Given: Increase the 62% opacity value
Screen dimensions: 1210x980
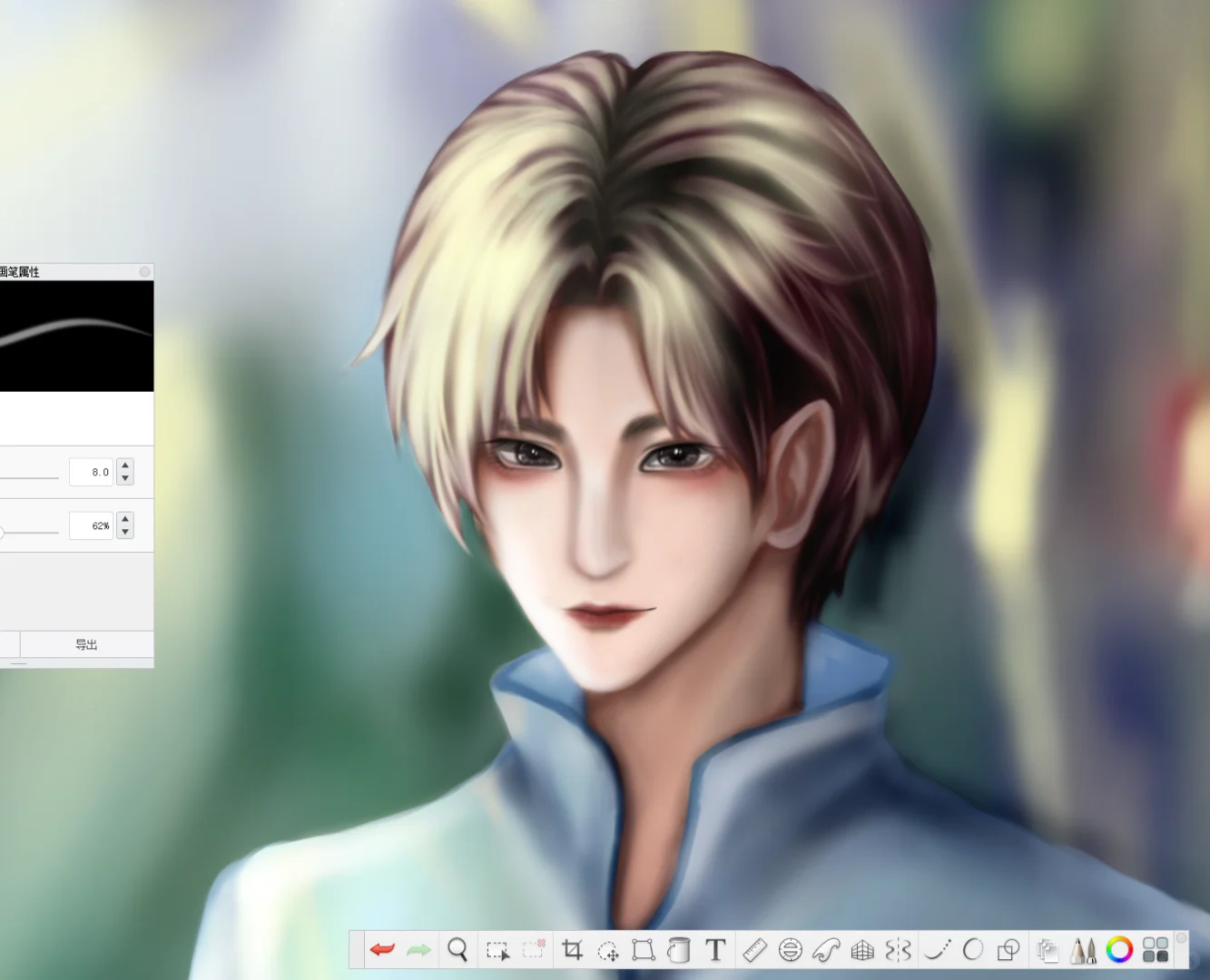Looking at the screenshot, I should click(x=125, y=519).
